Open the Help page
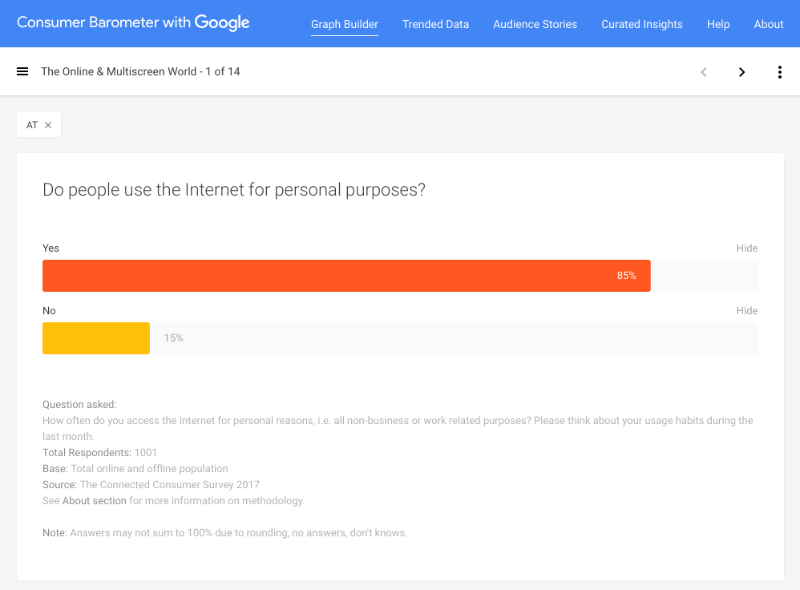The height and width of the screenshot is (590, 800). click(x=718, y=24)
